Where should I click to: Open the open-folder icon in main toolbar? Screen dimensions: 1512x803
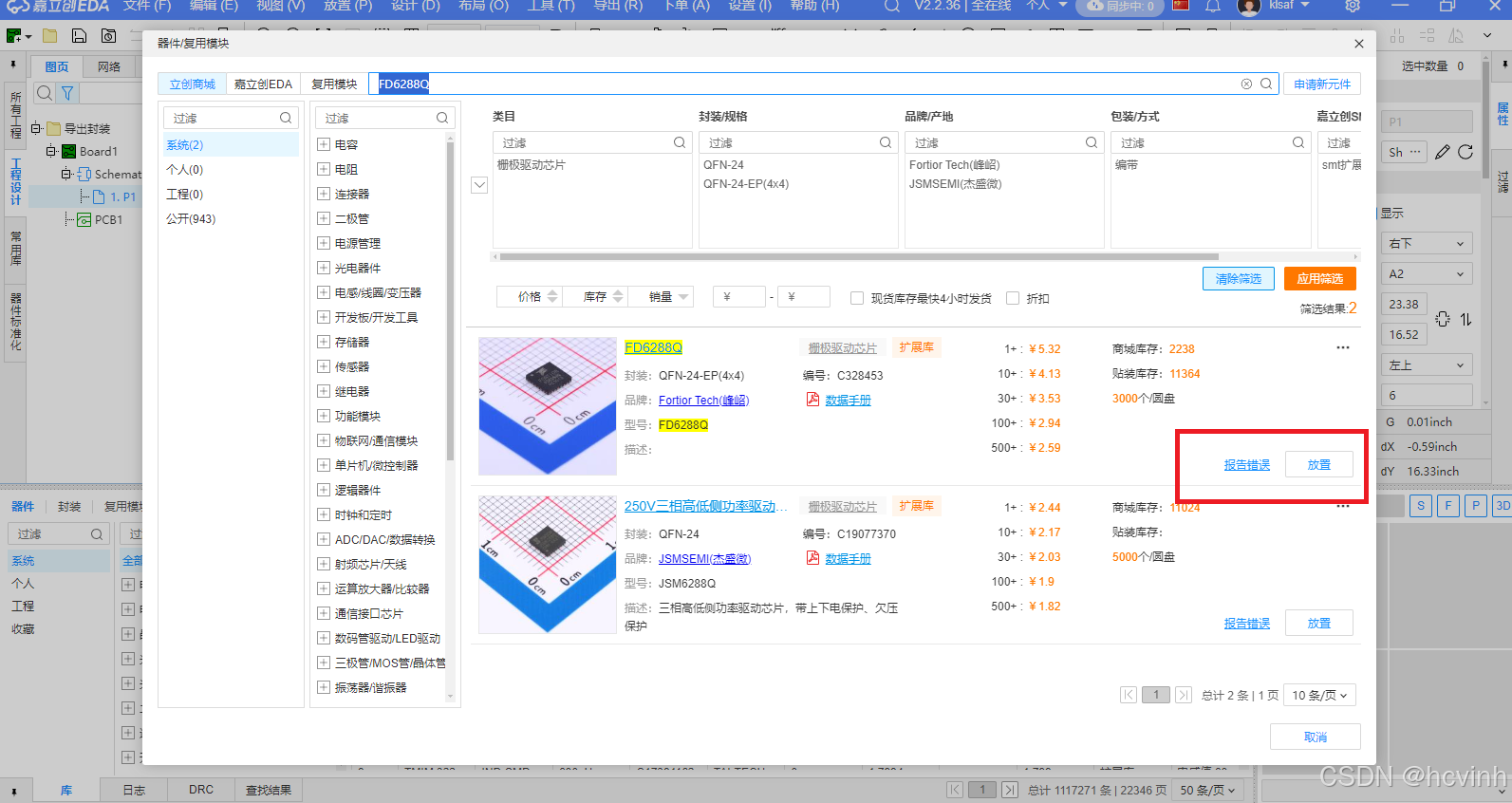click(x=50, y=36)
